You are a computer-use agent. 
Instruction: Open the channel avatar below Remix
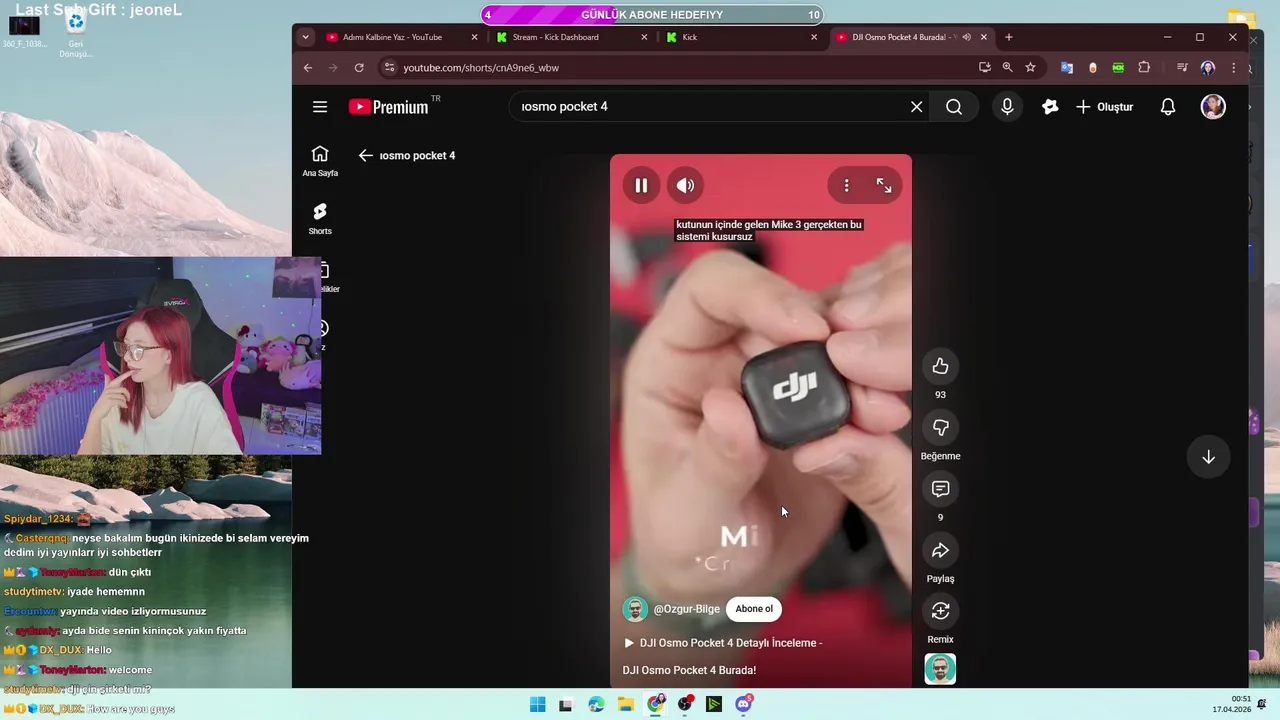[x=940, y=669]
